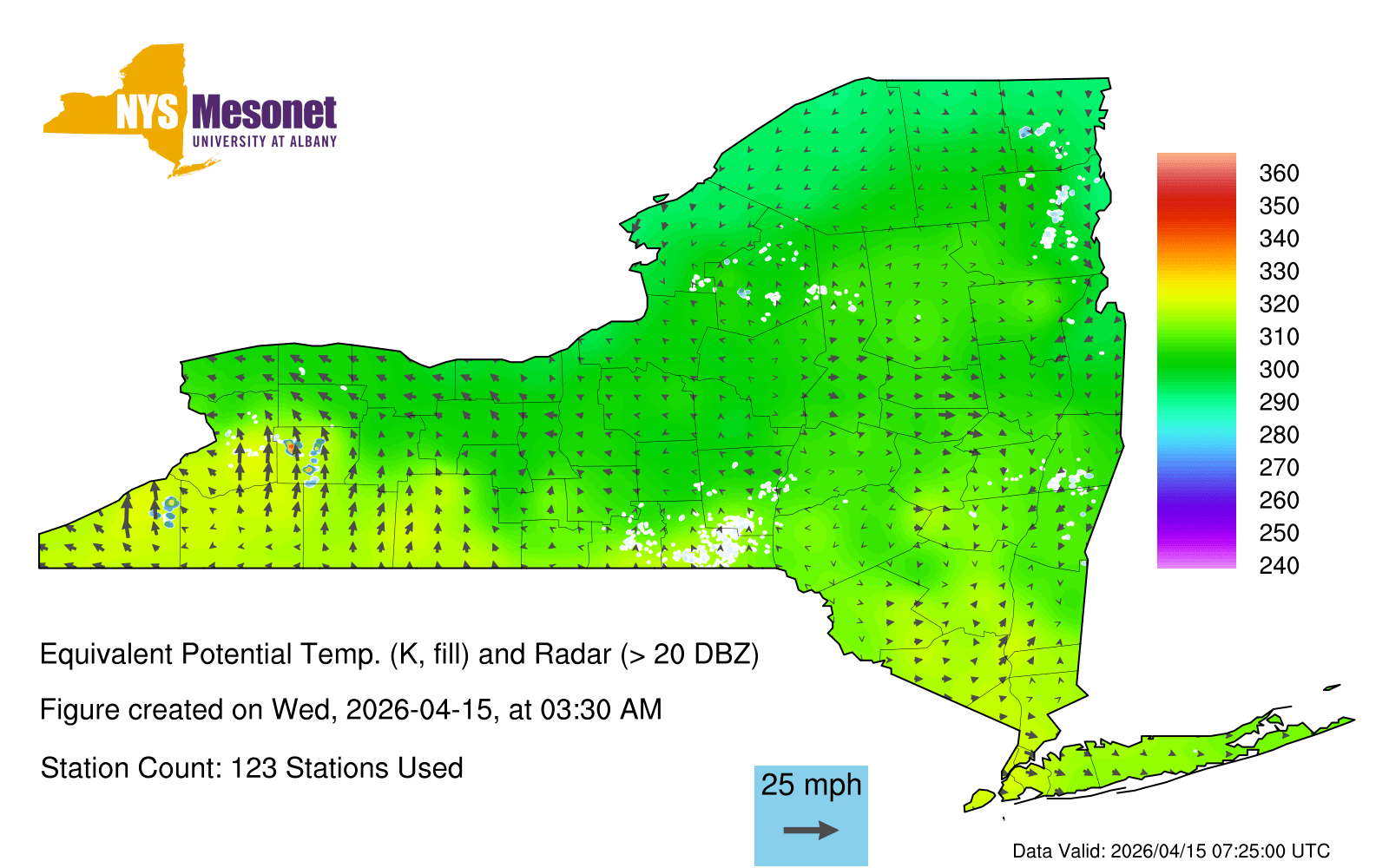
Task: Select the 320 legend value
Action: 1279,305
